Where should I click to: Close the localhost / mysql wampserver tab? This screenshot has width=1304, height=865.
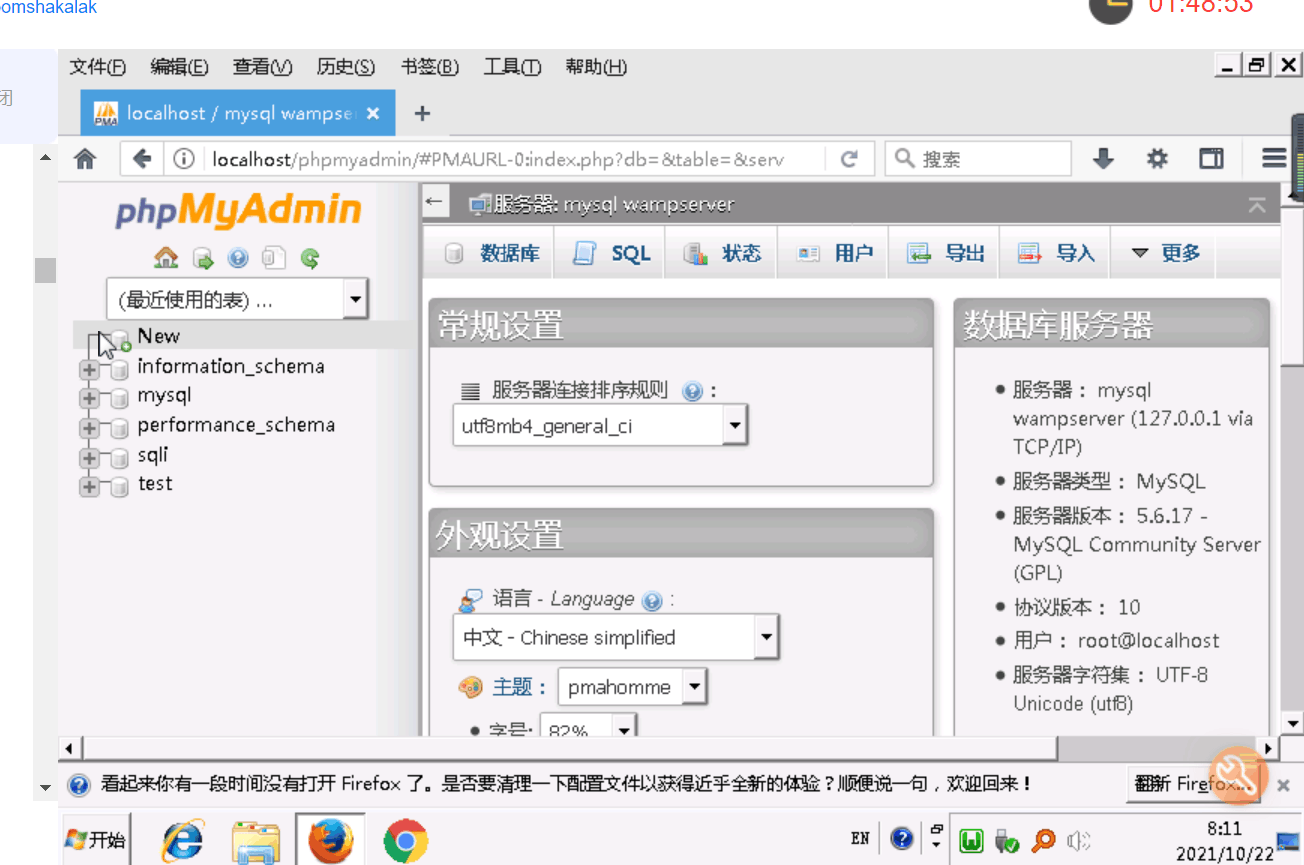tap(373, 113)
